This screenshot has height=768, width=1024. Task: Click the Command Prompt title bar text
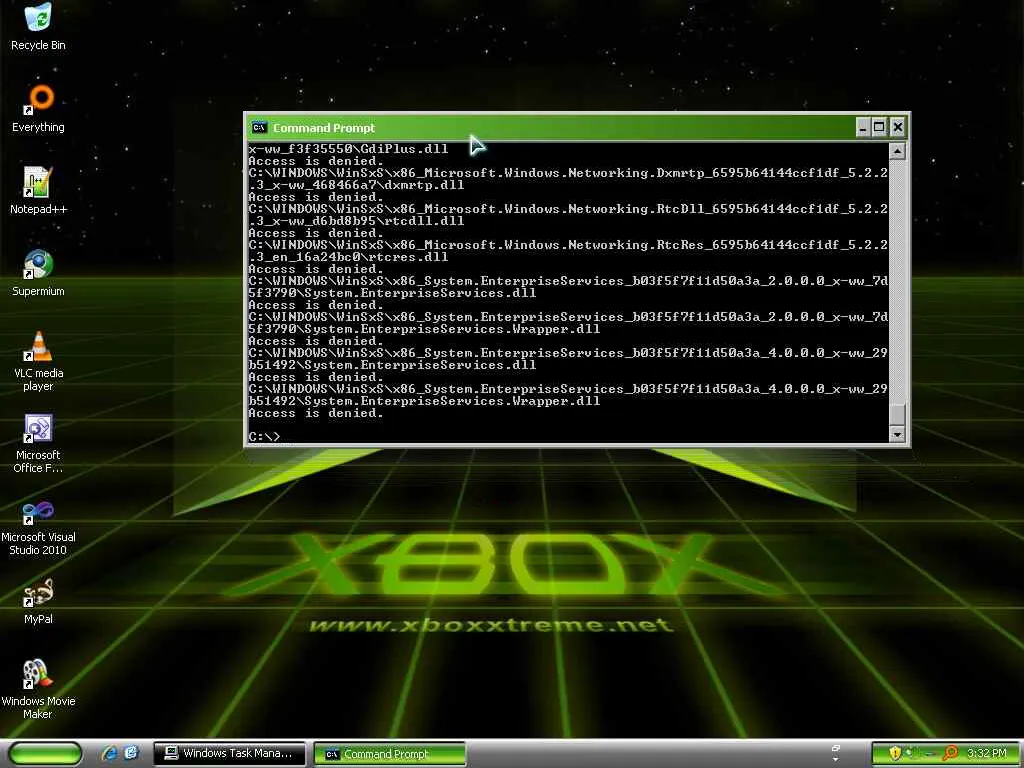click(324, 128)
